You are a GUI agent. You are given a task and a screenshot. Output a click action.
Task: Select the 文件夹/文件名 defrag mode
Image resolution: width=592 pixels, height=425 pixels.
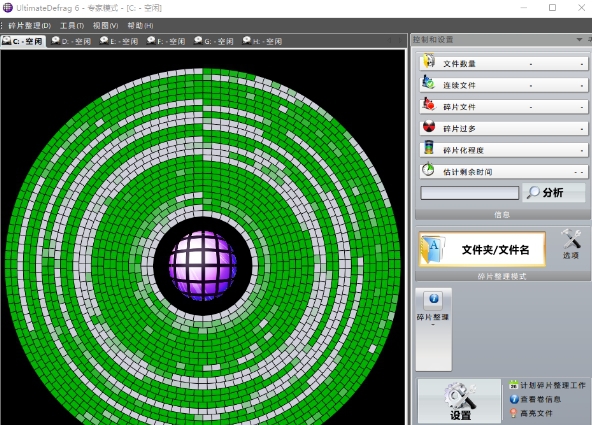pos(482,249)
